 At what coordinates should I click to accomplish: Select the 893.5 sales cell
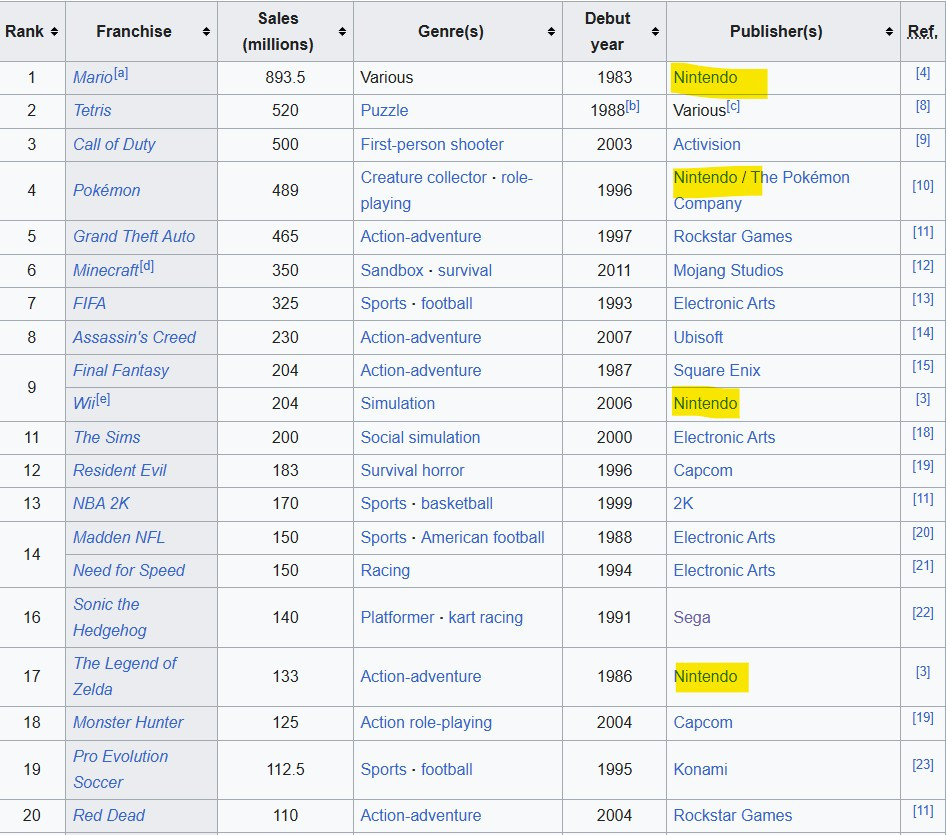coord(285,77)
